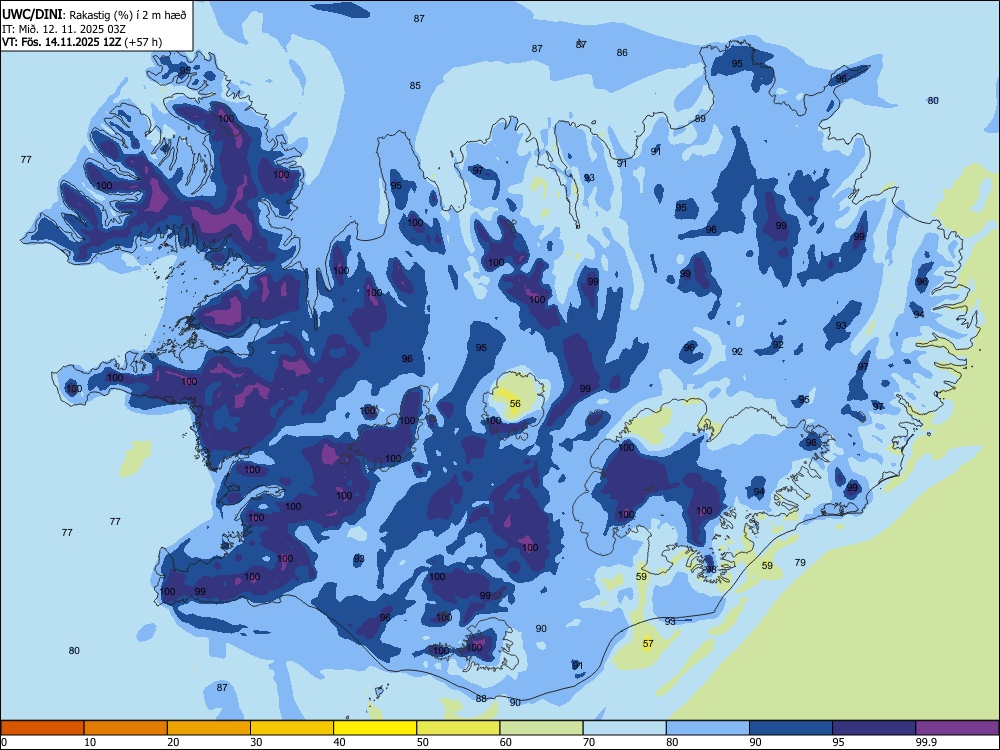Click the humidity value '89' on the map
The width and height of the screenshot is (1000, 750).
coord(700,119)
